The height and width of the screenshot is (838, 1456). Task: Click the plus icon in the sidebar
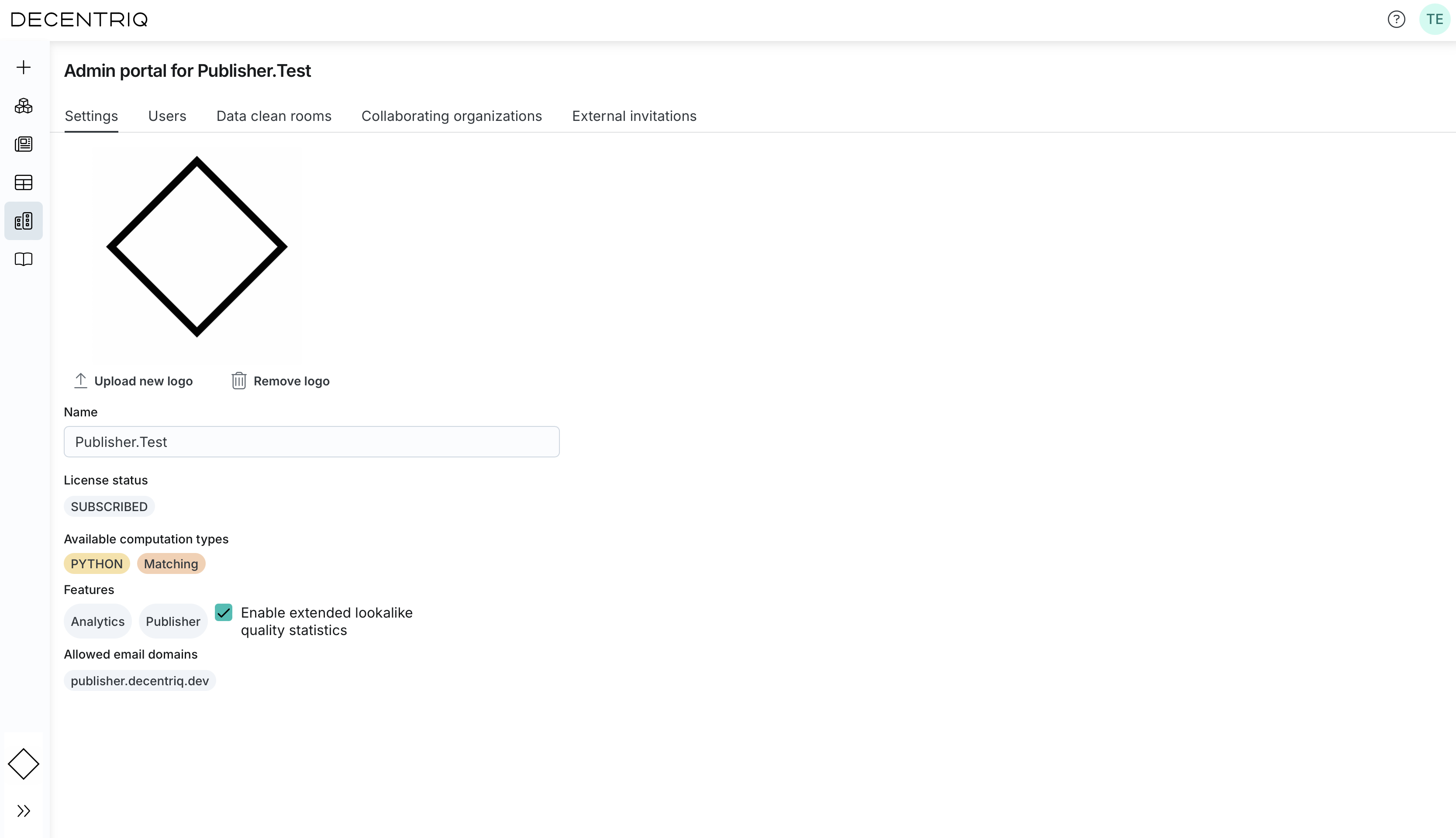(24, 67)
